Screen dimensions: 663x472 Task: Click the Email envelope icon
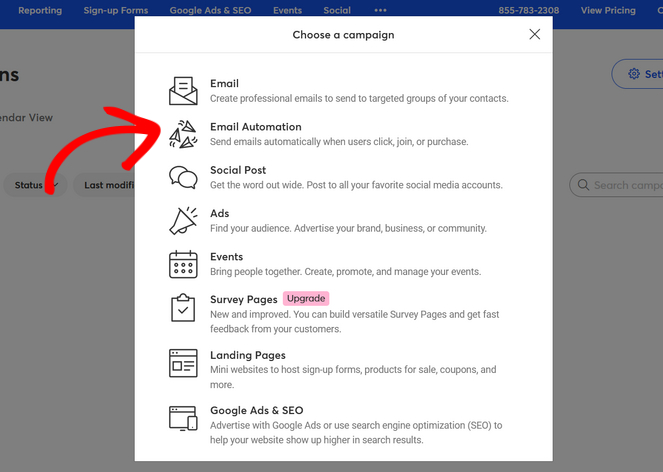point(183,91)
